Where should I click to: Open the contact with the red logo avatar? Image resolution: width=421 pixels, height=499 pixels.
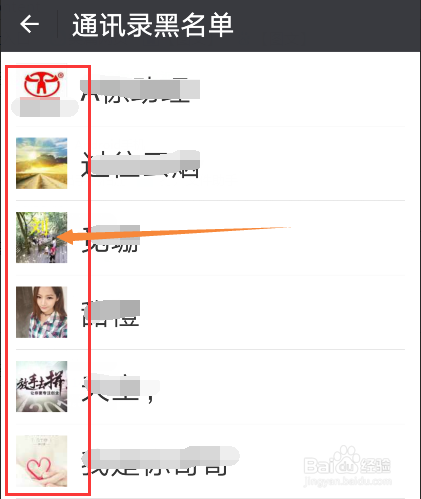42,84
